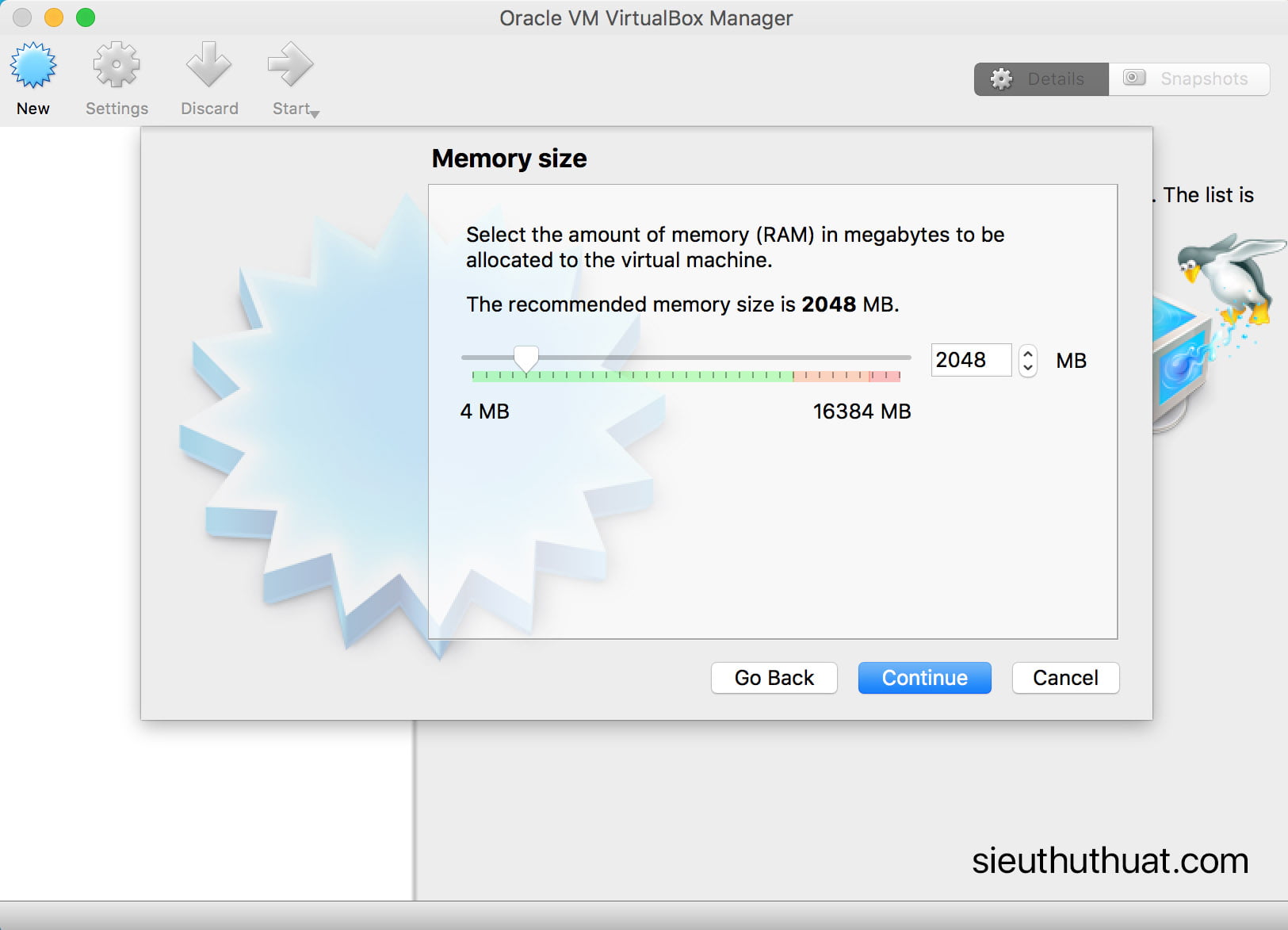Increase memory with the stepper up arrow

[1028, 354]
